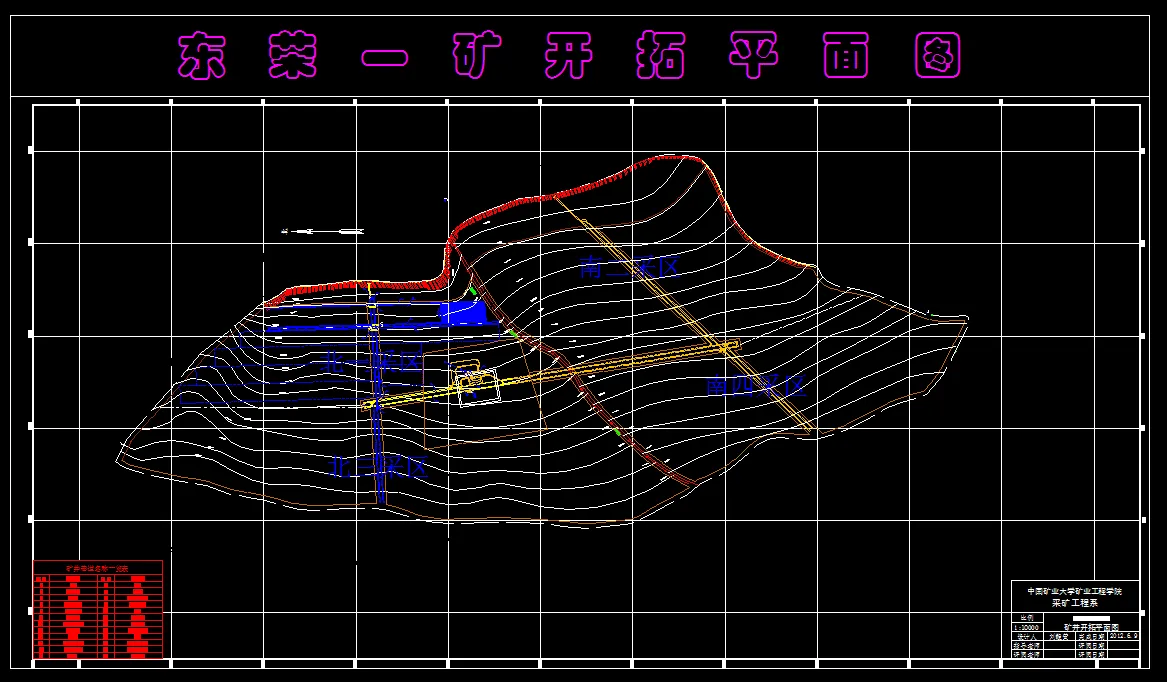The image size is (1167, 682).
Task: Click the 设计人 designer name cell
Action: coord(1059,637)
